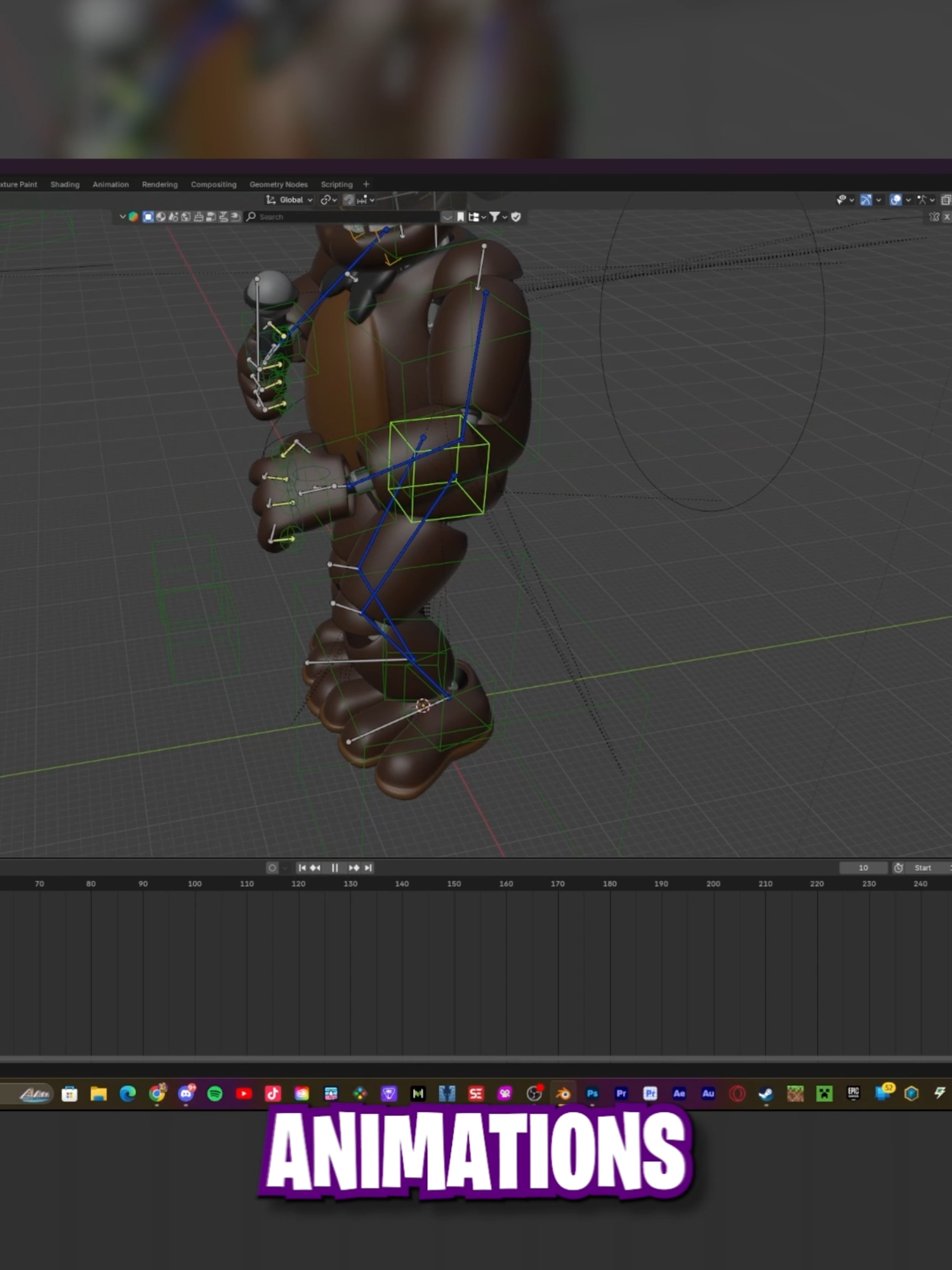This screenshot has height=1270, width=952.
Task: Open the funnel filter dropdown
Action: coord(498,217)
